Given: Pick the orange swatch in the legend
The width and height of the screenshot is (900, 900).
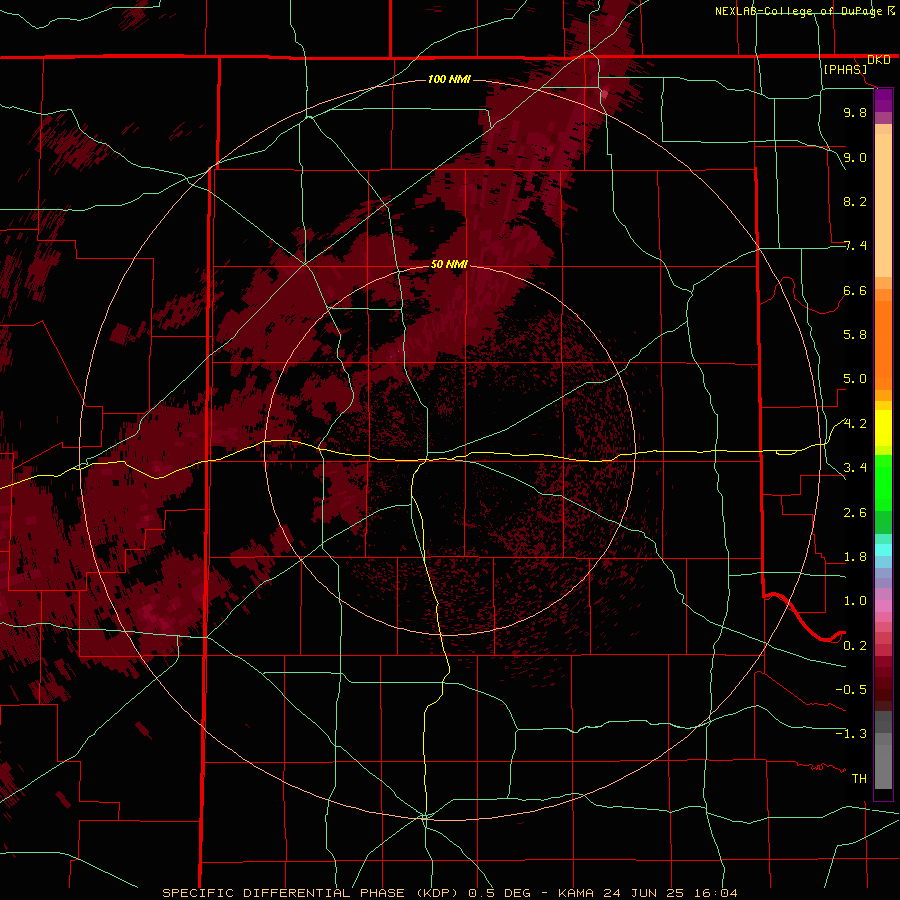Looking at the screenshot, I should 883,344.
